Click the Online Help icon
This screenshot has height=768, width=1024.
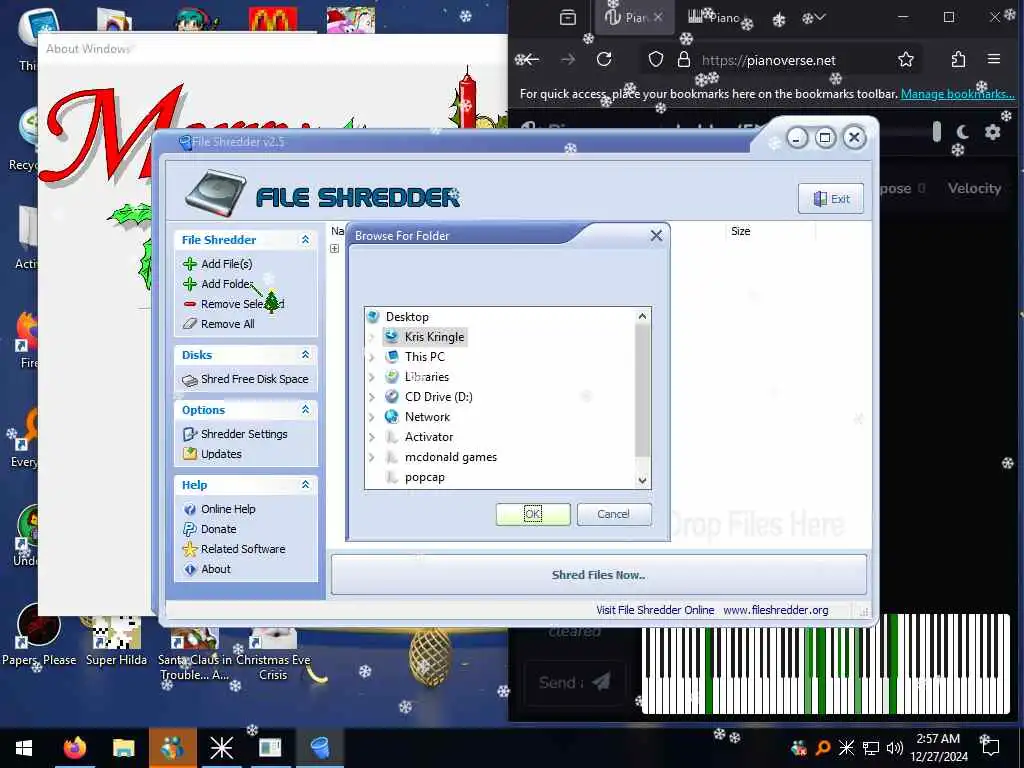[190, 509]
